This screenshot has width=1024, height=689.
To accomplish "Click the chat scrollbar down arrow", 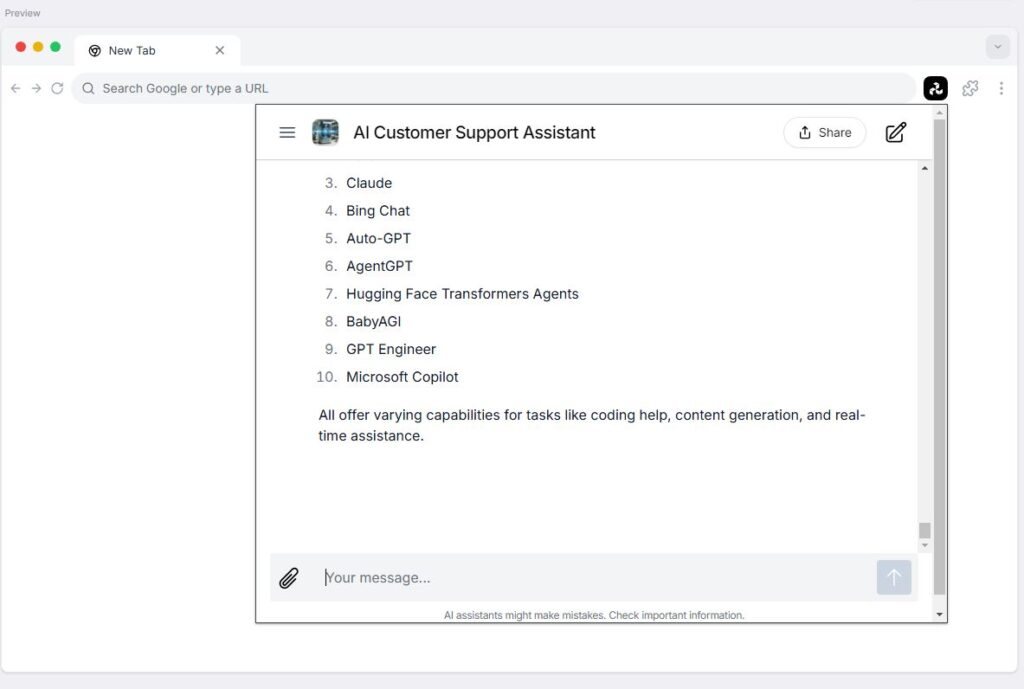I will click(925, 545).
